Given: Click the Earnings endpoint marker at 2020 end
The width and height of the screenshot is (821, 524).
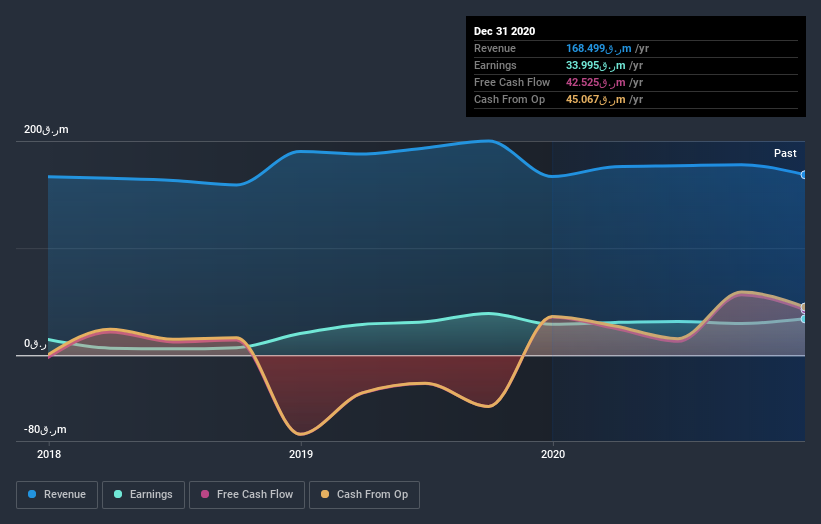Looking at the screenshot, I should (804, 319).
